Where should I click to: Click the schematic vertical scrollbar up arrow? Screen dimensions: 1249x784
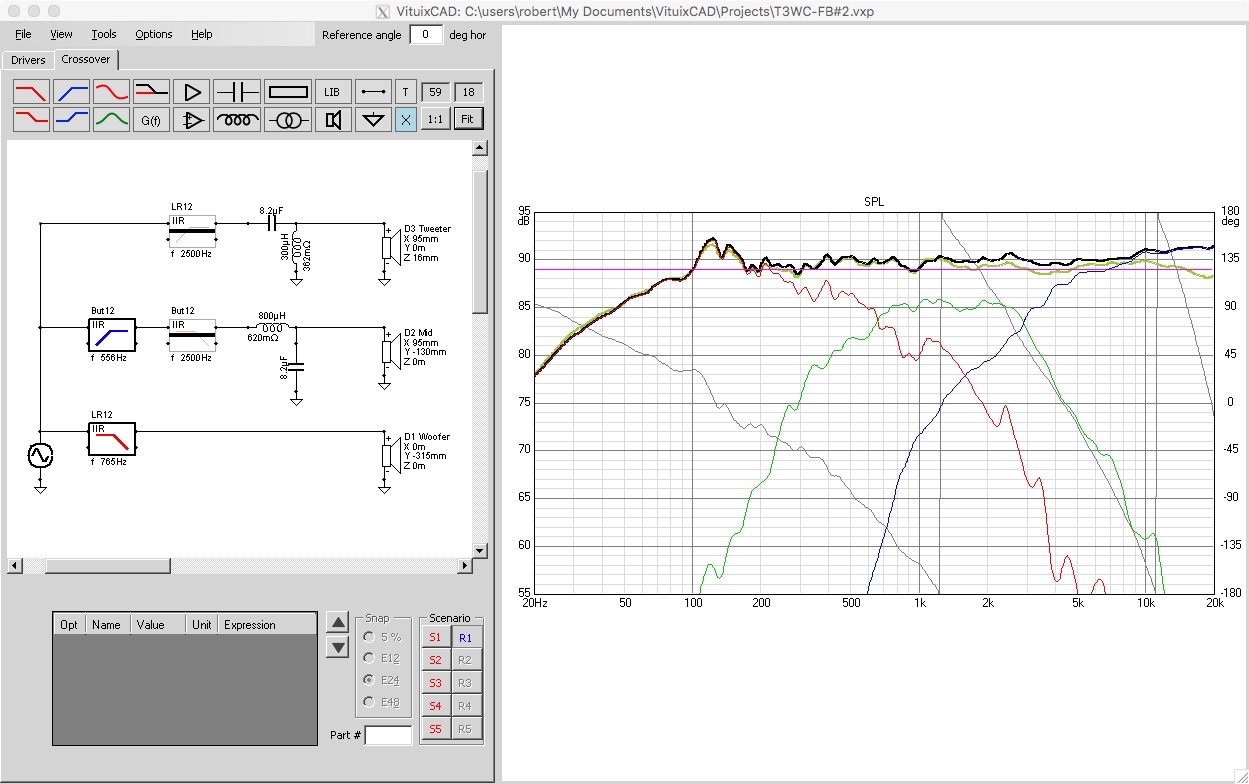[480, 148]
